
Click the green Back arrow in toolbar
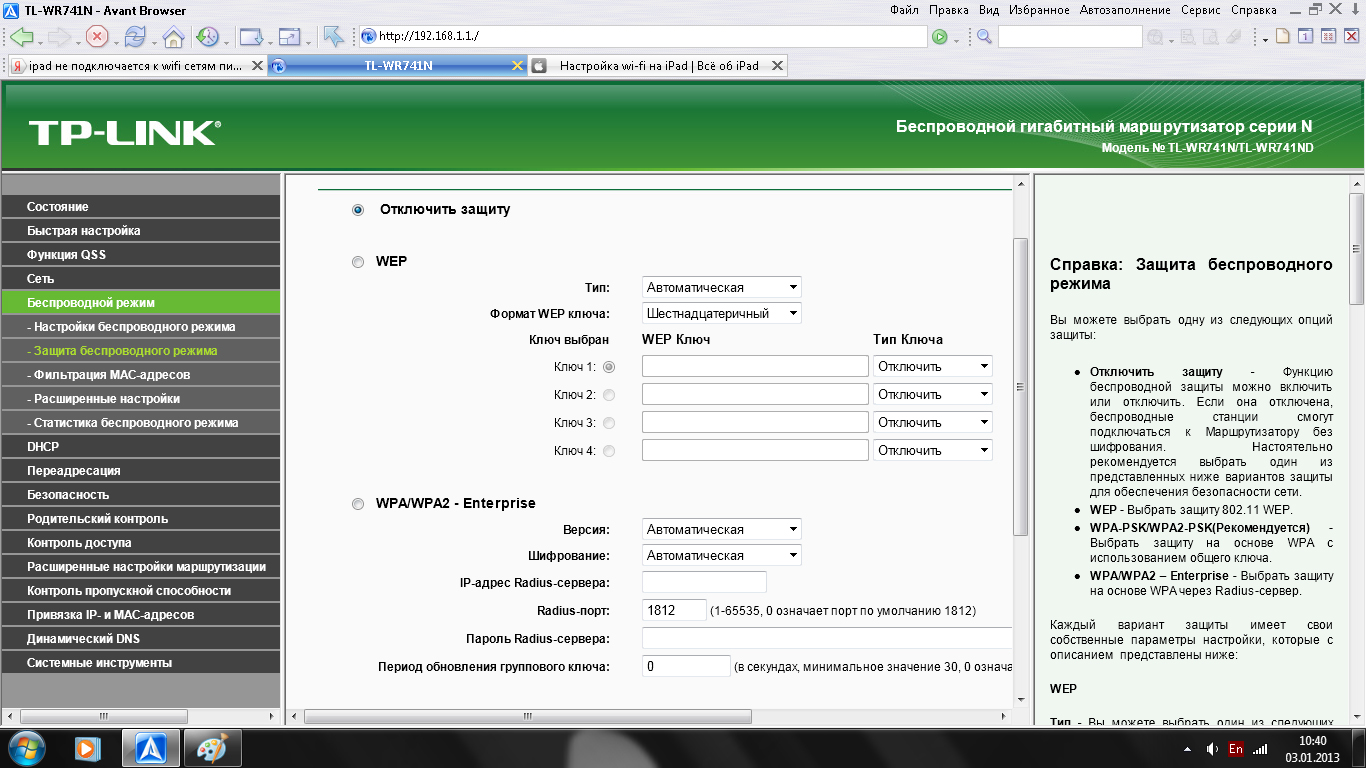pos(21,37)
